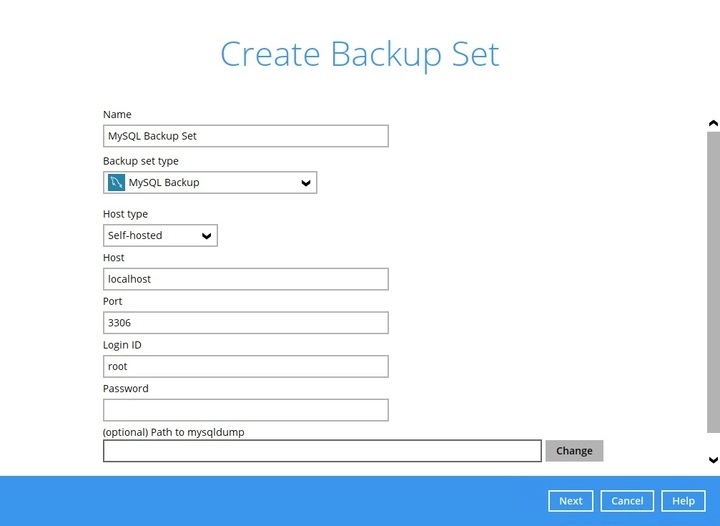Focus the empty Password field
The height and width of the screenshot is (526, 720).
pos(246,410)
